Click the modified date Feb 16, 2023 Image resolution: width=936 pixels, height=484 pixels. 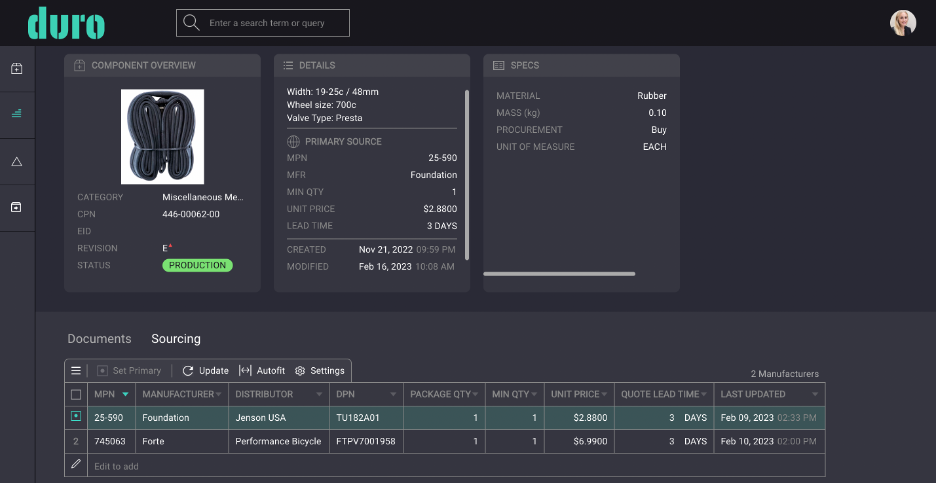[x=385, y=267]
